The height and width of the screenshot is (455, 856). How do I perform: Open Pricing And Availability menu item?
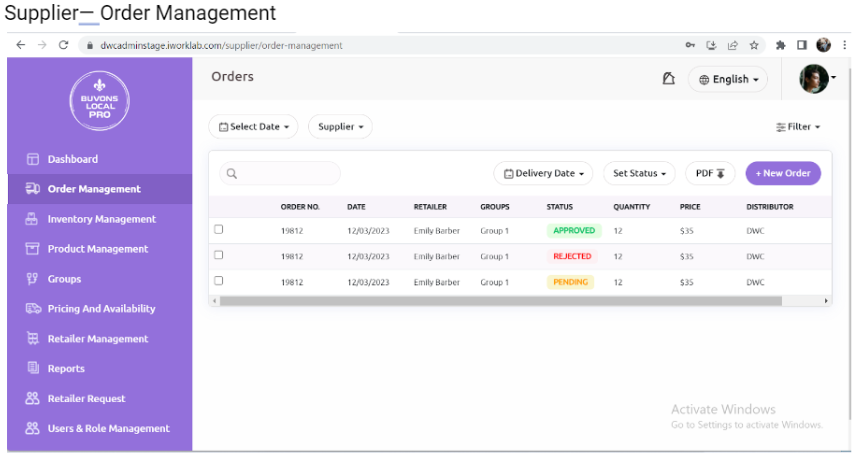coord(101,309)
